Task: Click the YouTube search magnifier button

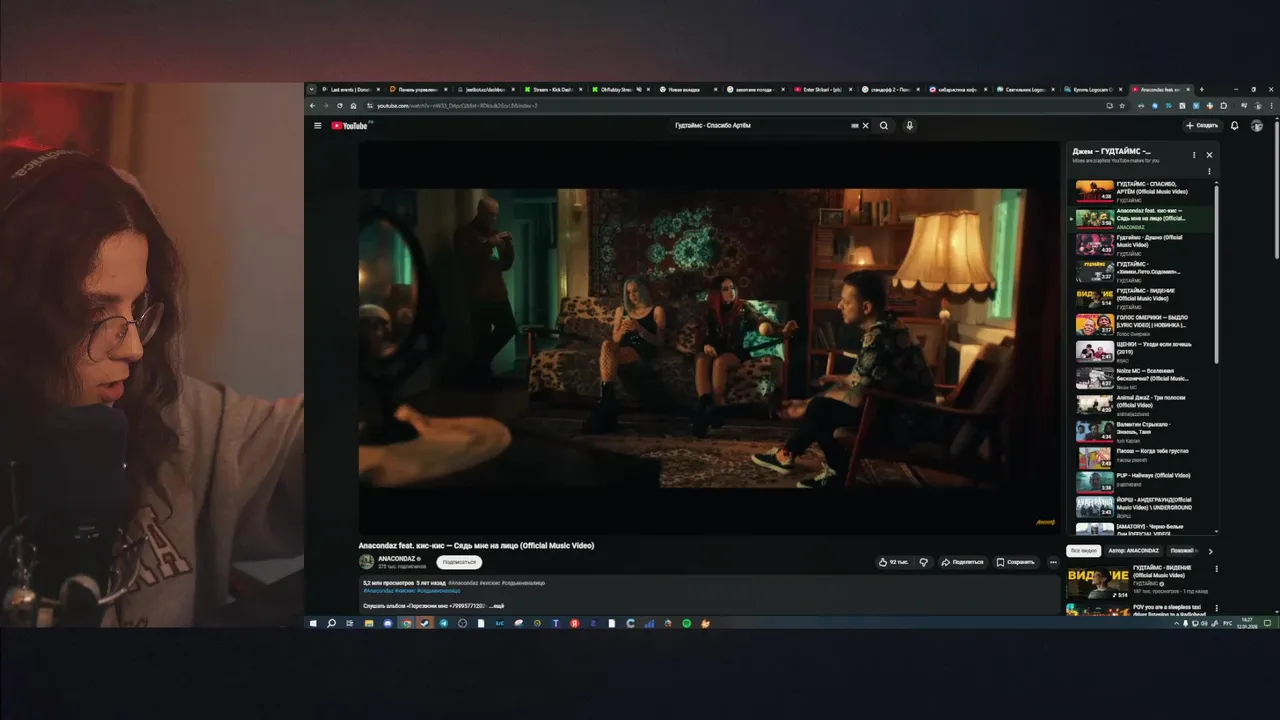Action: [x=884, y=126]
